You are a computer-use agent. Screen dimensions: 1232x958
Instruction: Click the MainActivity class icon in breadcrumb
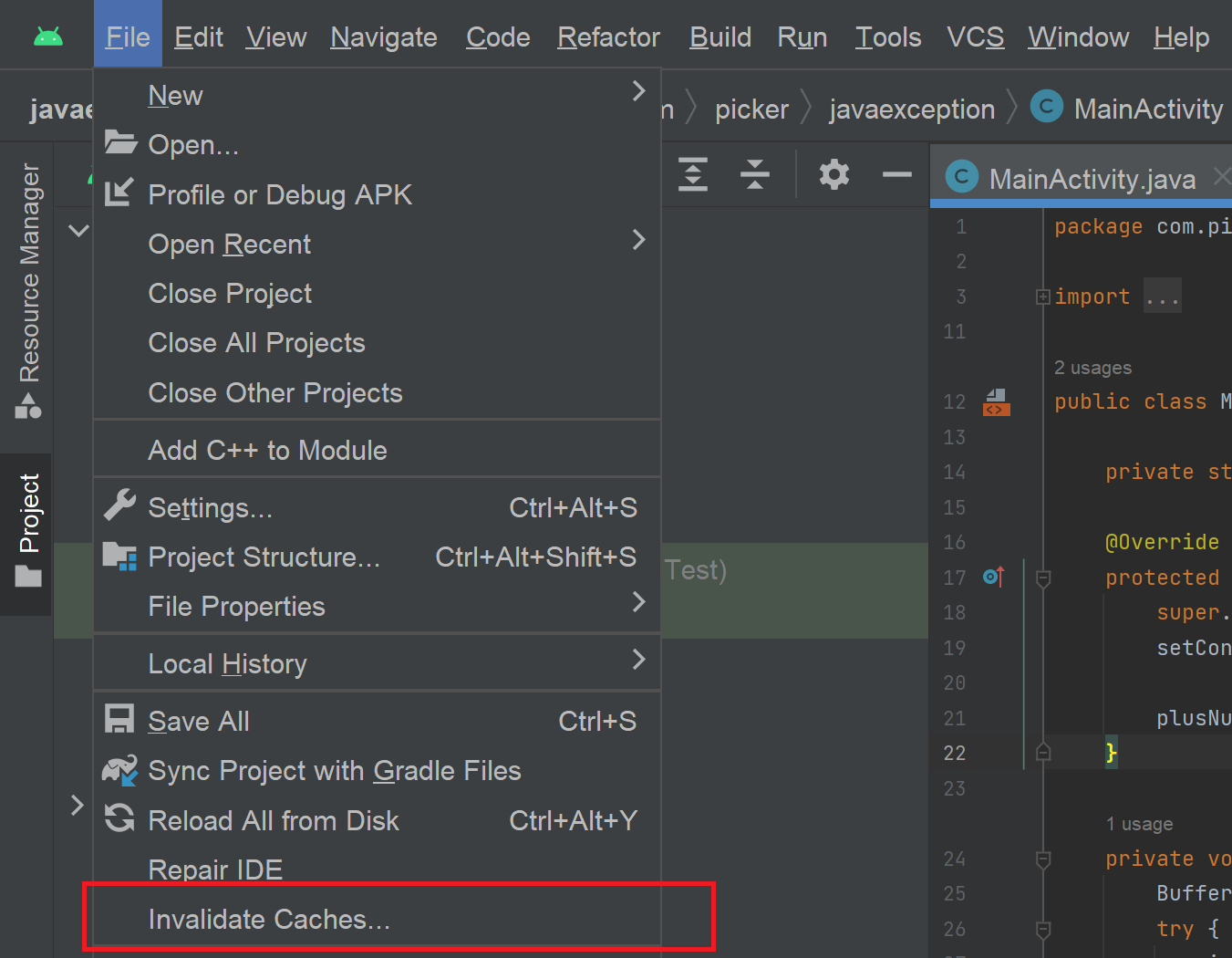pyautogui.click(x=1047, y=107)
